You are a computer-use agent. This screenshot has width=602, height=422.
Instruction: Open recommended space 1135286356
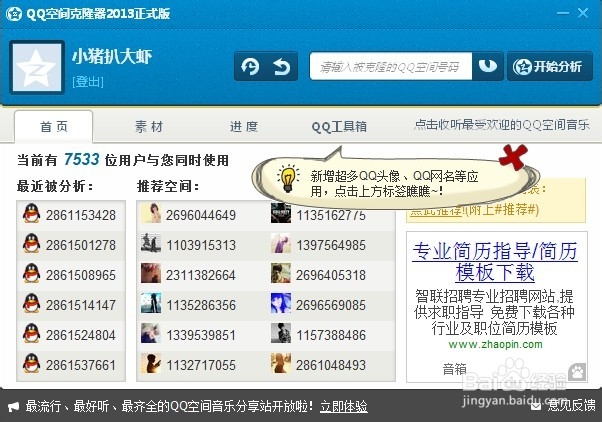[201, 305]
